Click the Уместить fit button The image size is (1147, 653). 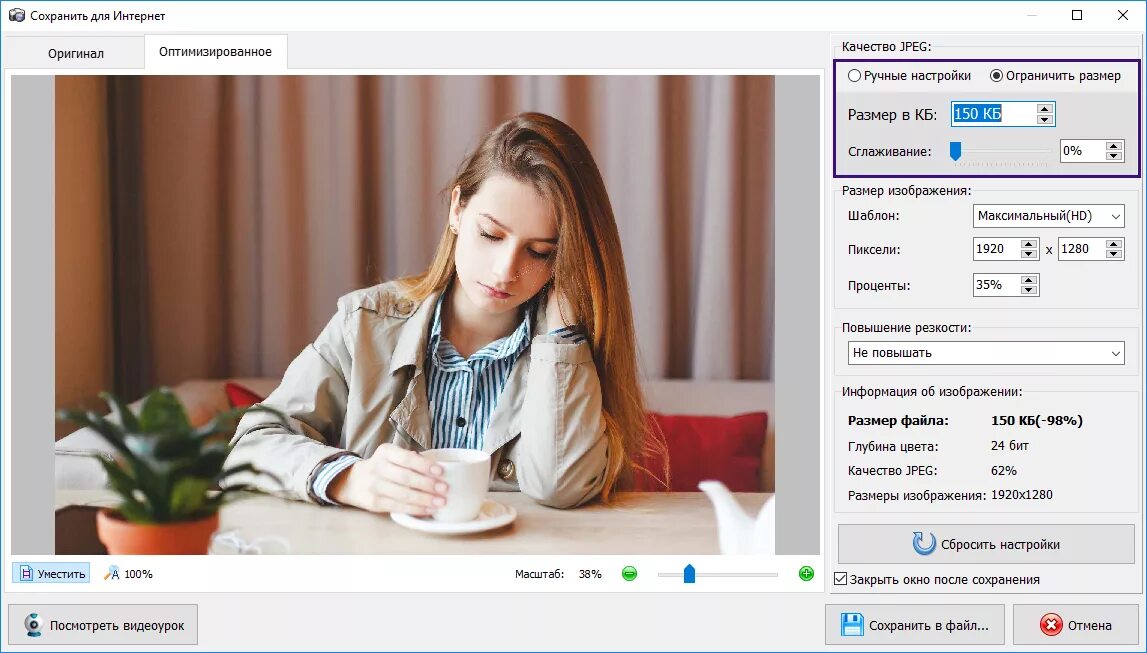point(51,574)
